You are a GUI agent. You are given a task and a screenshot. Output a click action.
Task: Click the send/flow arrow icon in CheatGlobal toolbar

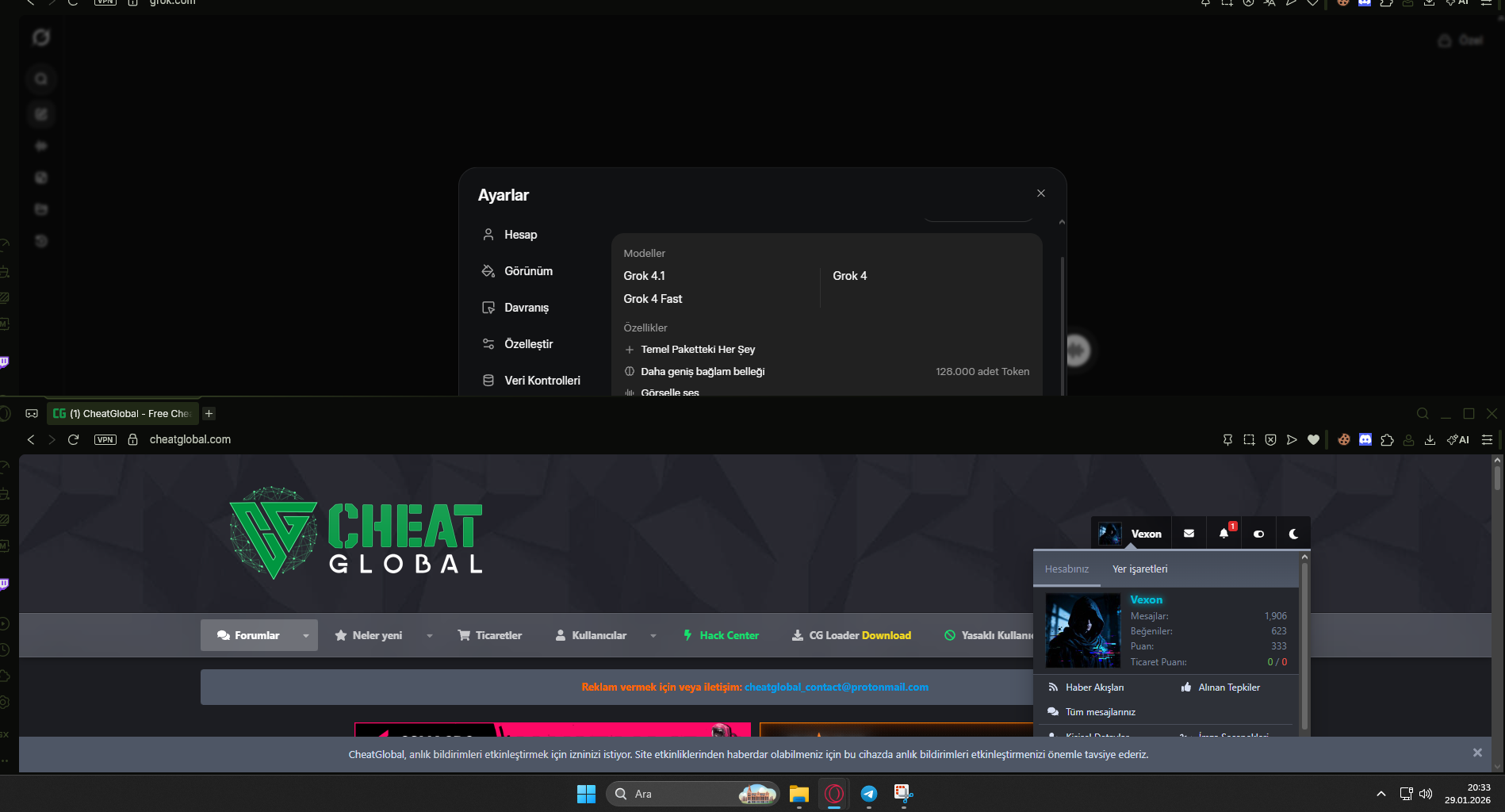1292,439
